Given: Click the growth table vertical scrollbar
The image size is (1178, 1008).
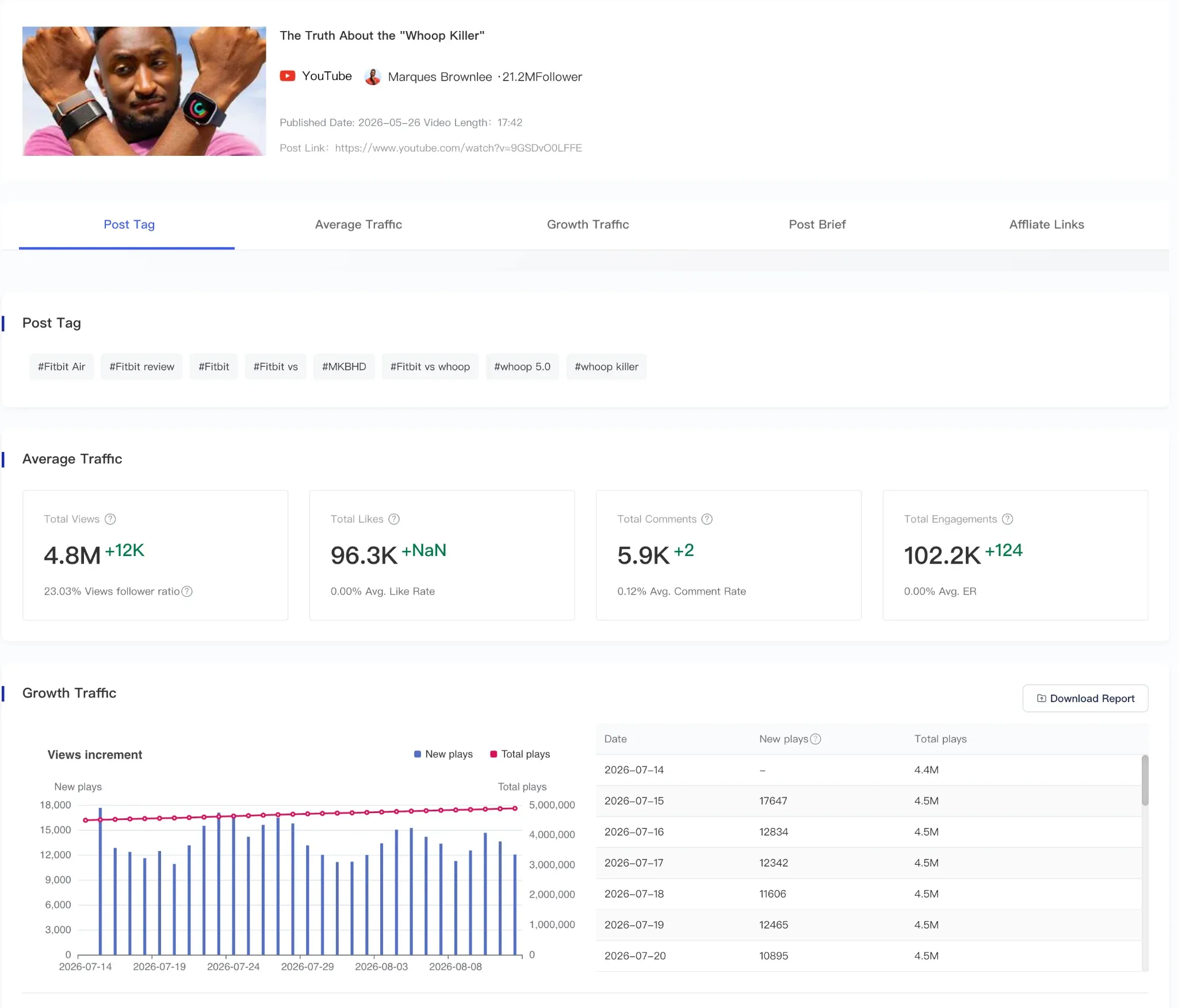Looking at the screenshot, I should point(1145,780).
